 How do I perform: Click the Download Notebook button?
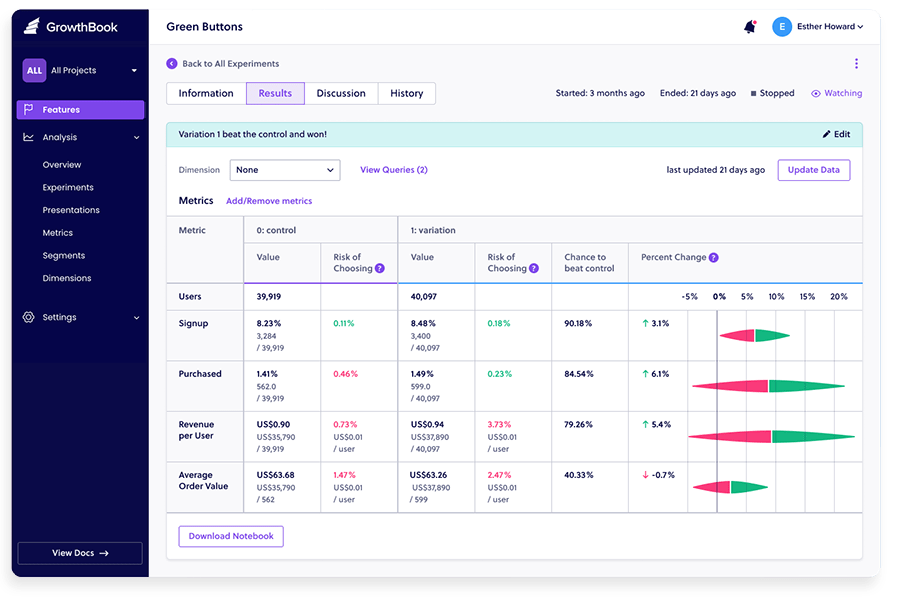coord(230,536)
